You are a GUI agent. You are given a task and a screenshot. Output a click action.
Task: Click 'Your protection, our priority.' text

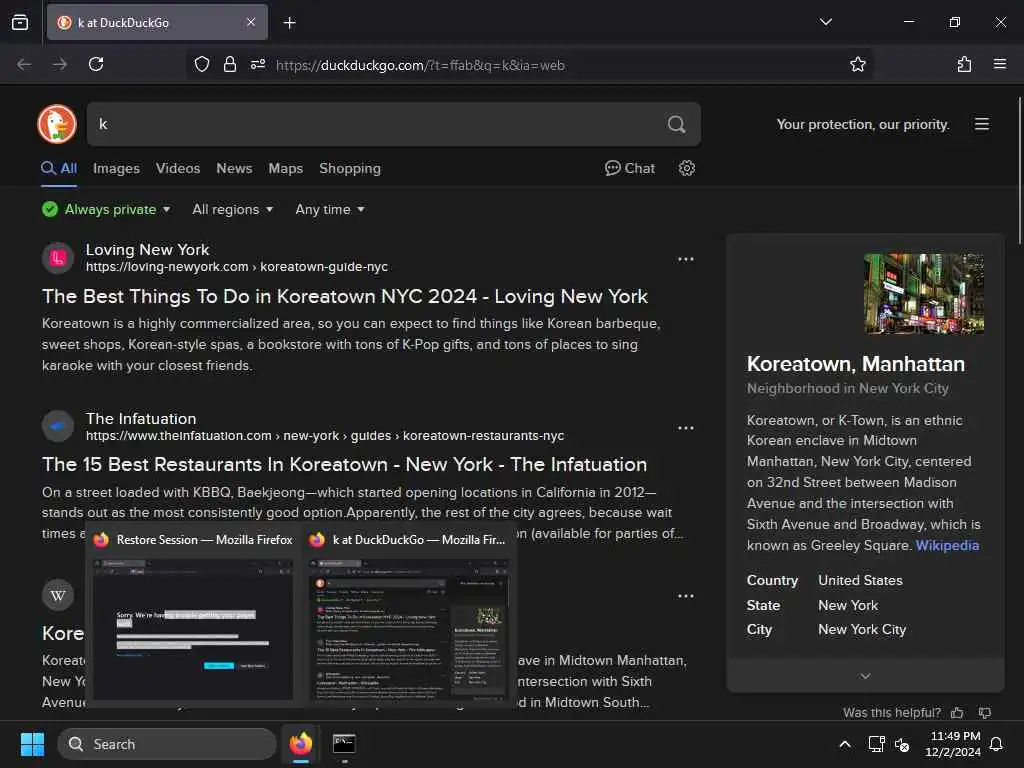tap(863, 124)
